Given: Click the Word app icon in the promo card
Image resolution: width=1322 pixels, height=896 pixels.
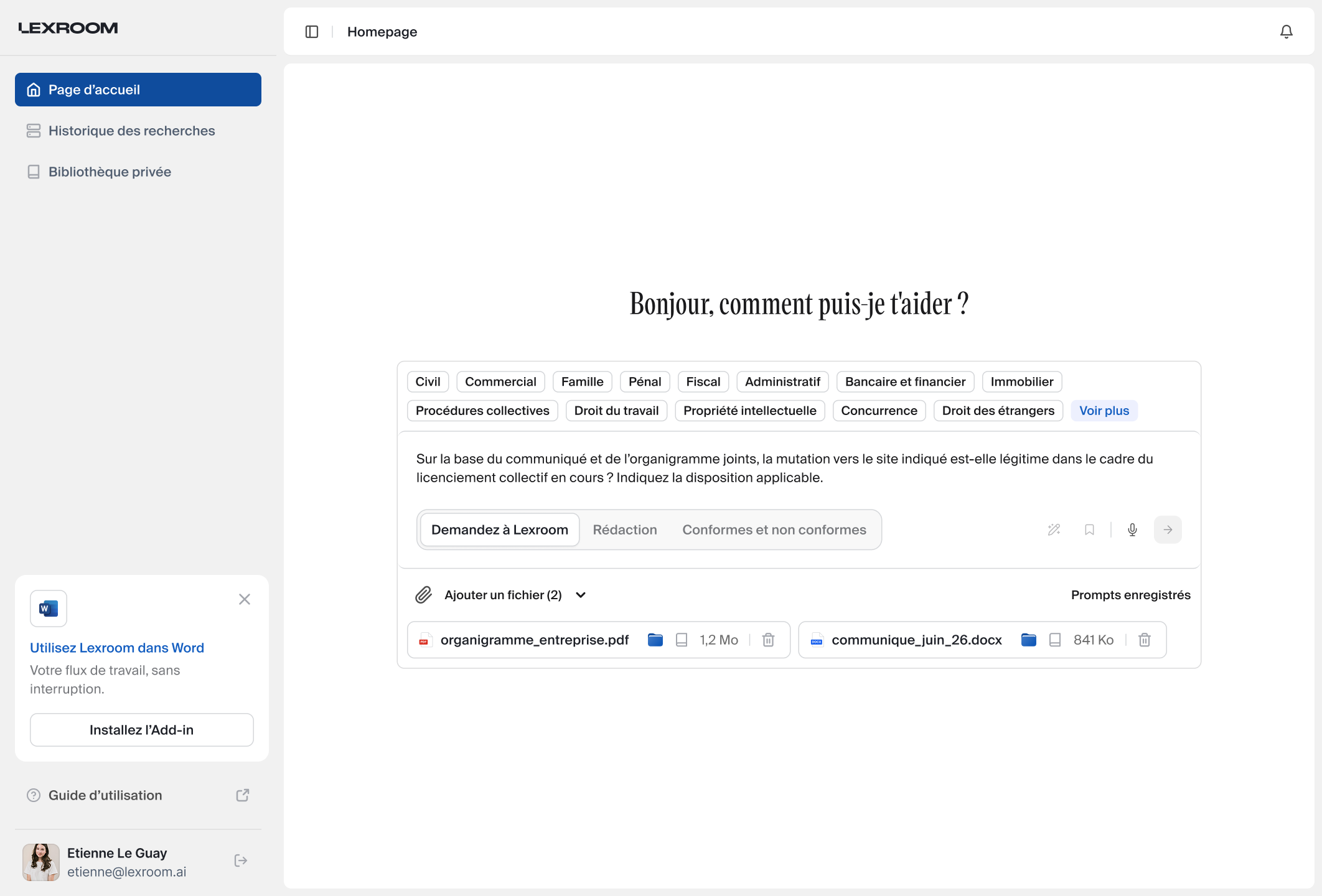Looking at the screenshot, I should 49,609.
